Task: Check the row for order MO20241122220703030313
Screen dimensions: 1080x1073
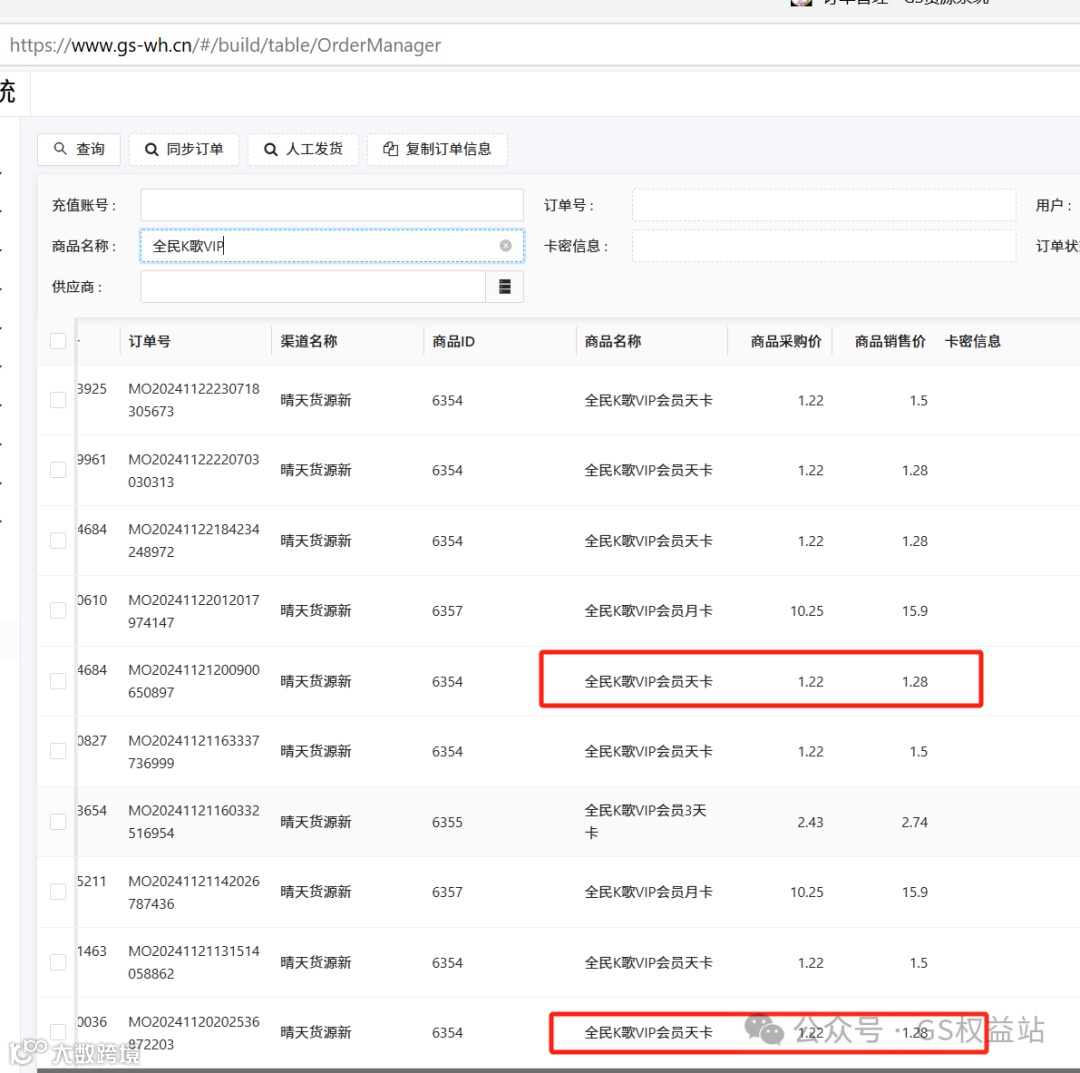Action: tap(58, 470)
